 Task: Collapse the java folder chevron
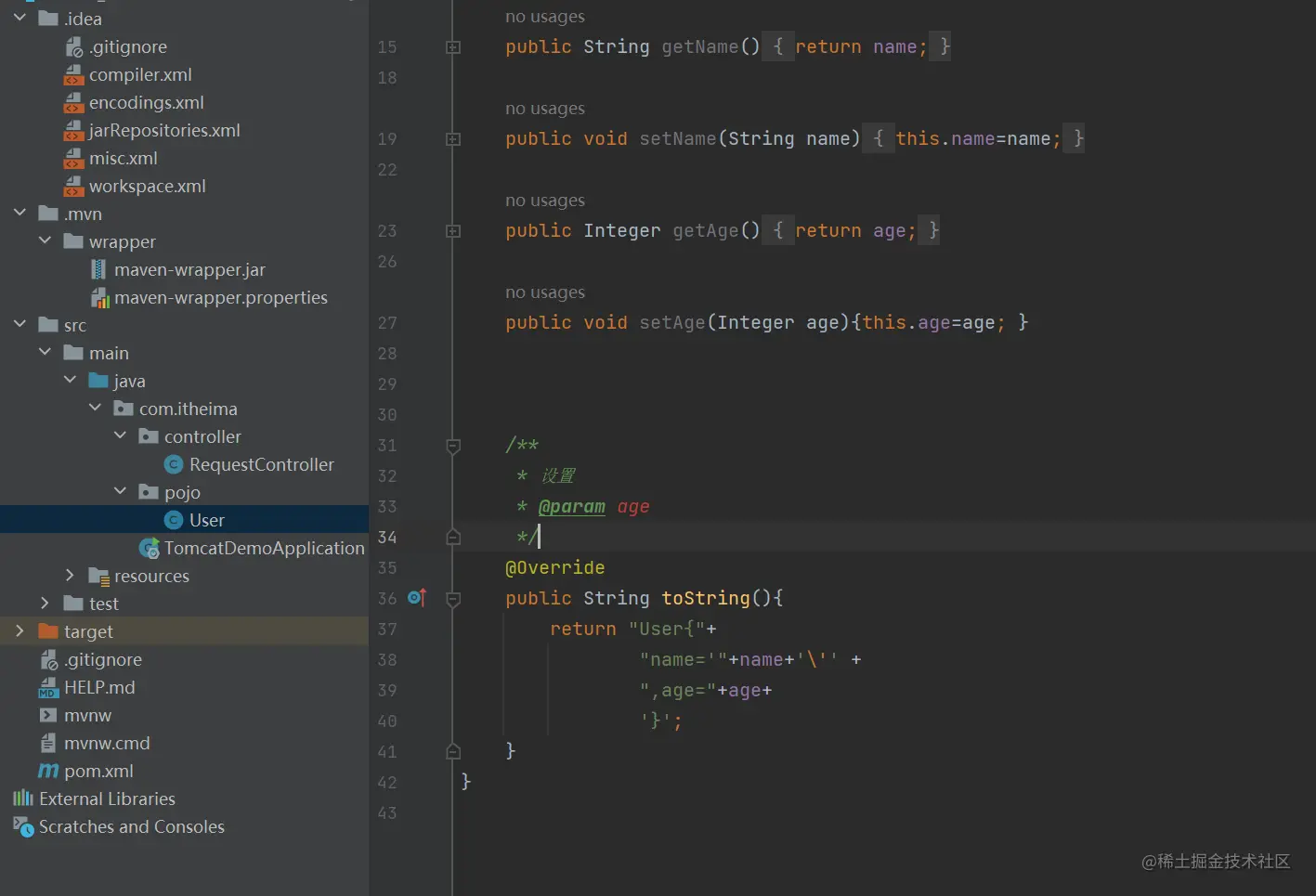(70, 380)
